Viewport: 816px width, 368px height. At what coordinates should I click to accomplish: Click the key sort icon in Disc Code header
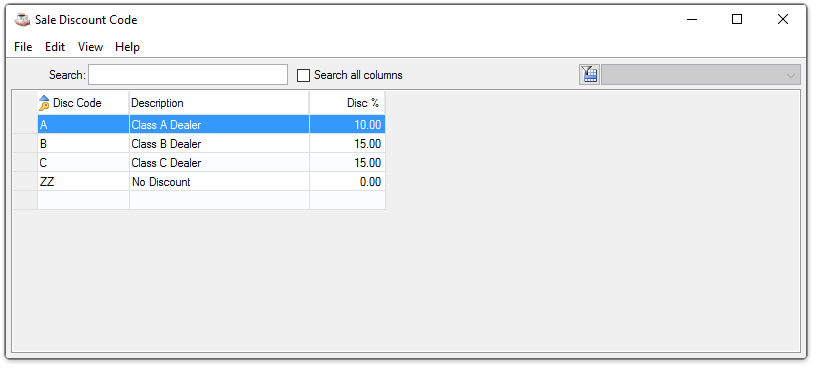point(44,103)
